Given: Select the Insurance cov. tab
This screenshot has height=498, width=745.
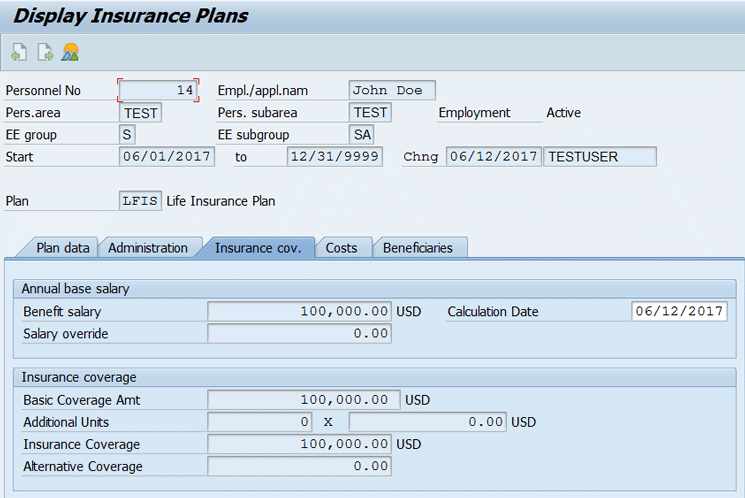Looking at the screenshot, I should [258, 248].
